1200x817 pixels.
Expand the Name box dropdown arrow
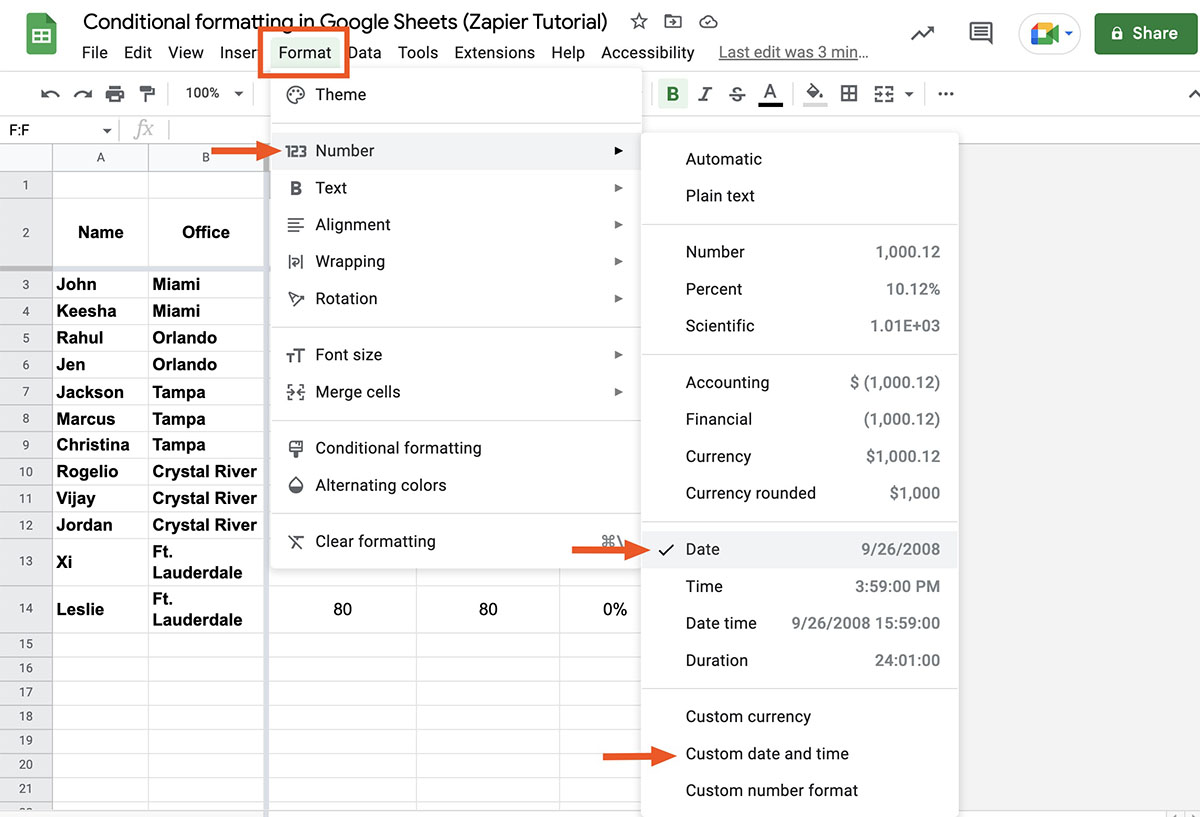(x=107, y=131)
